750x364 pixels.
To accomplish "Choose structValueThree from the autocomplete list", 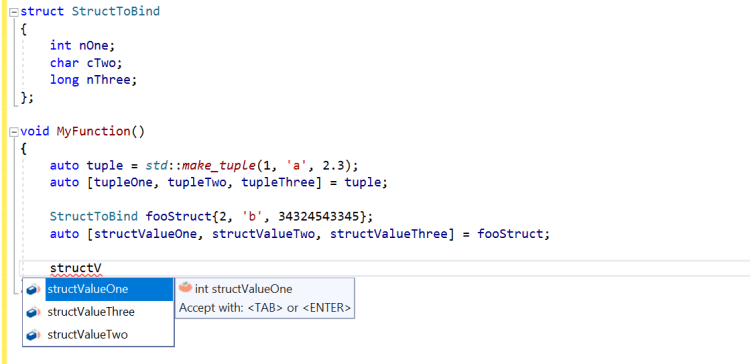I will pos(109,312).
